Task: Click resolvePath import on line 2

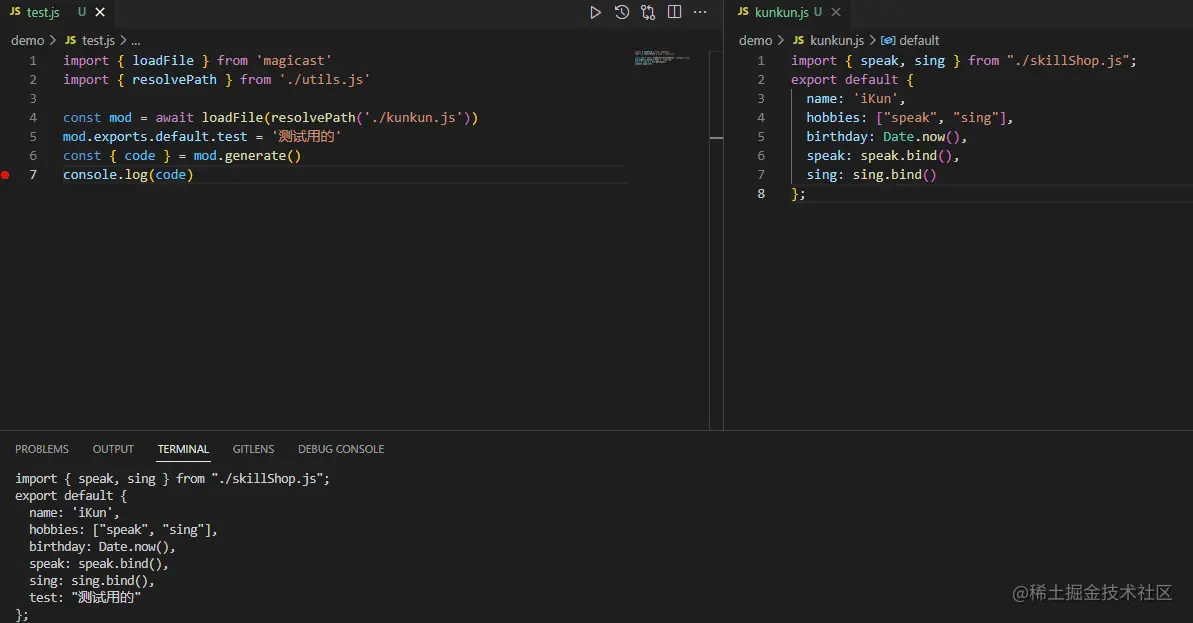Action: 174,80
